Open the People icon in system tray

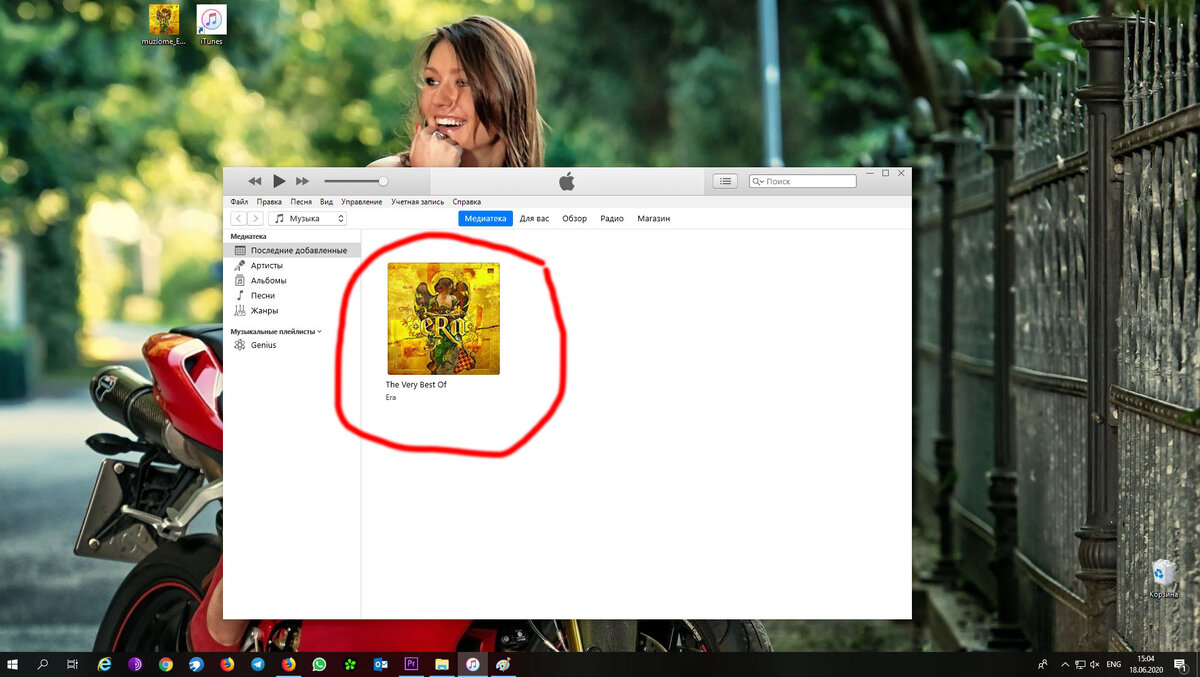point(1043,664)
